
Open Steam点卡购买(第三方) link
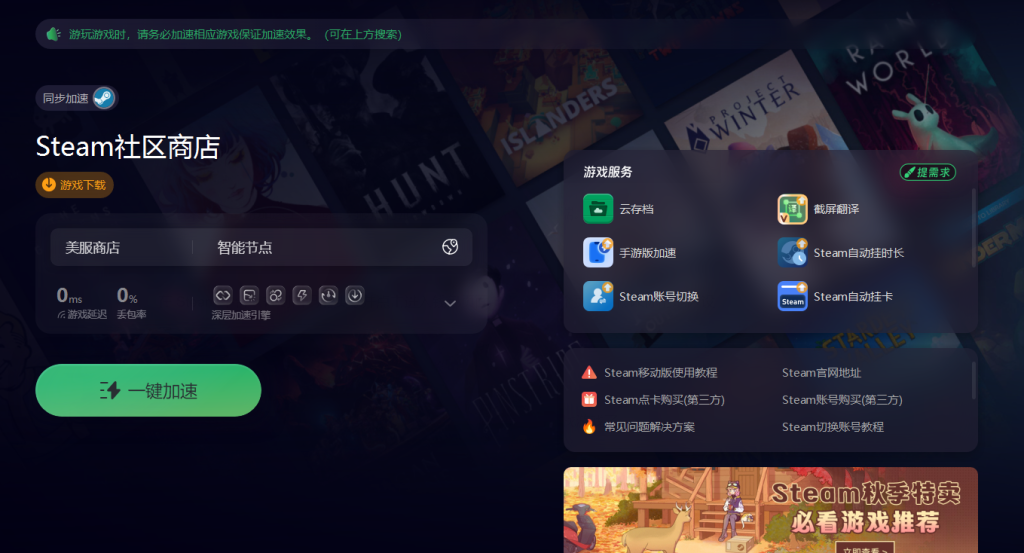664,400
